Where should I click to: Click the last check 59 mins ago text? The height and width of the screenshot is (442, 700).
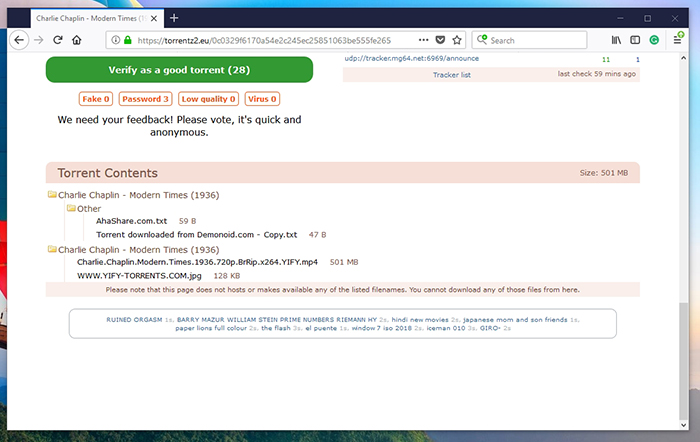click(596, 74)
